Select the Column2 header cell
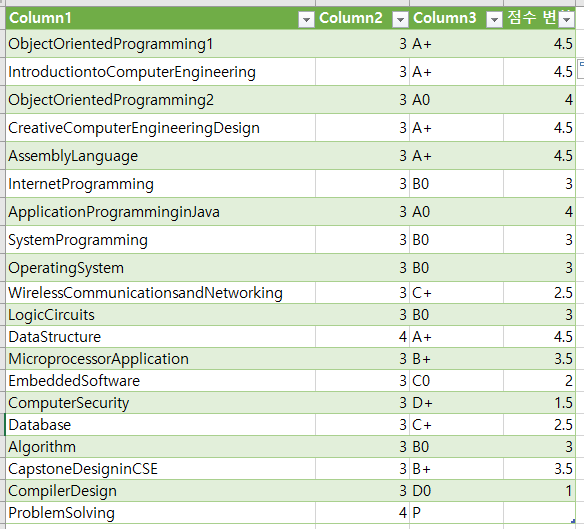Screen dimensions: 584x529 pos(362,18)
